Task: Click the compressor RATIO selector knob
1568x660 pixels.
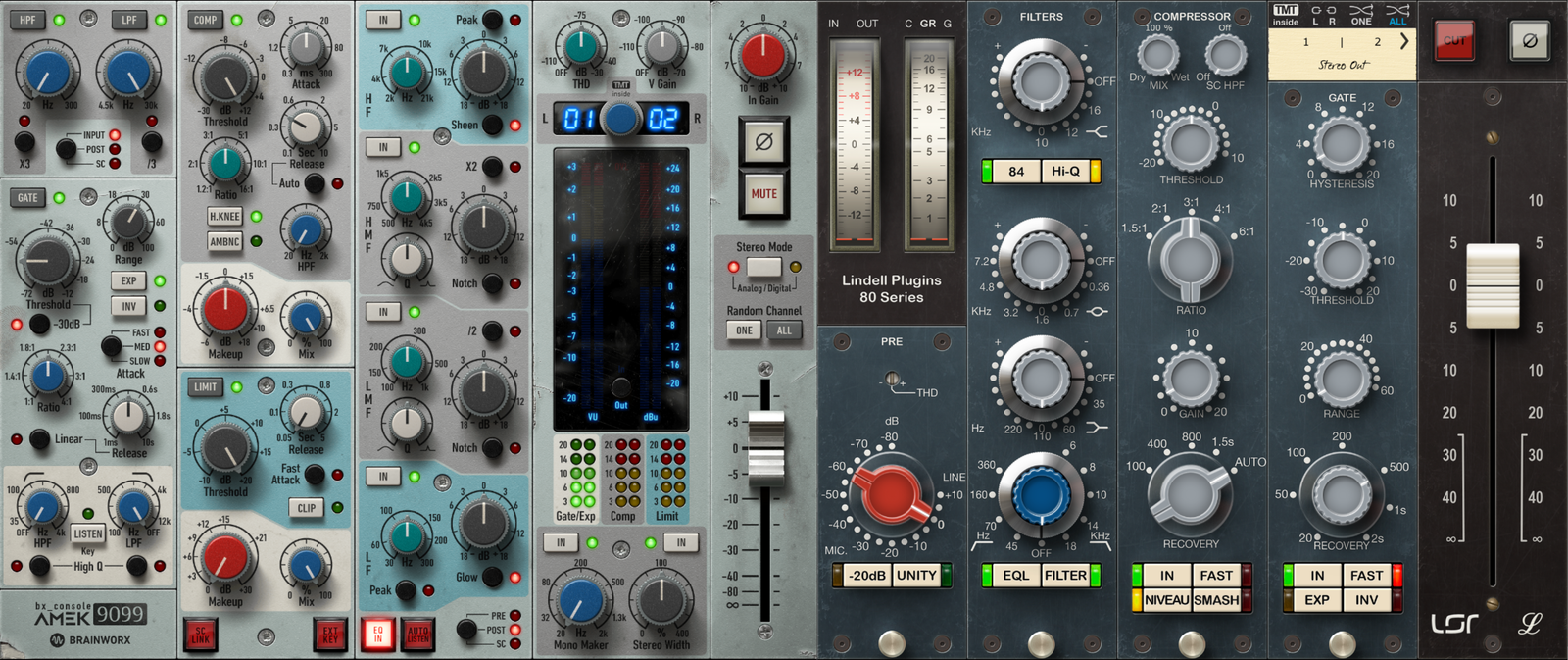Action: [1190, 259]
